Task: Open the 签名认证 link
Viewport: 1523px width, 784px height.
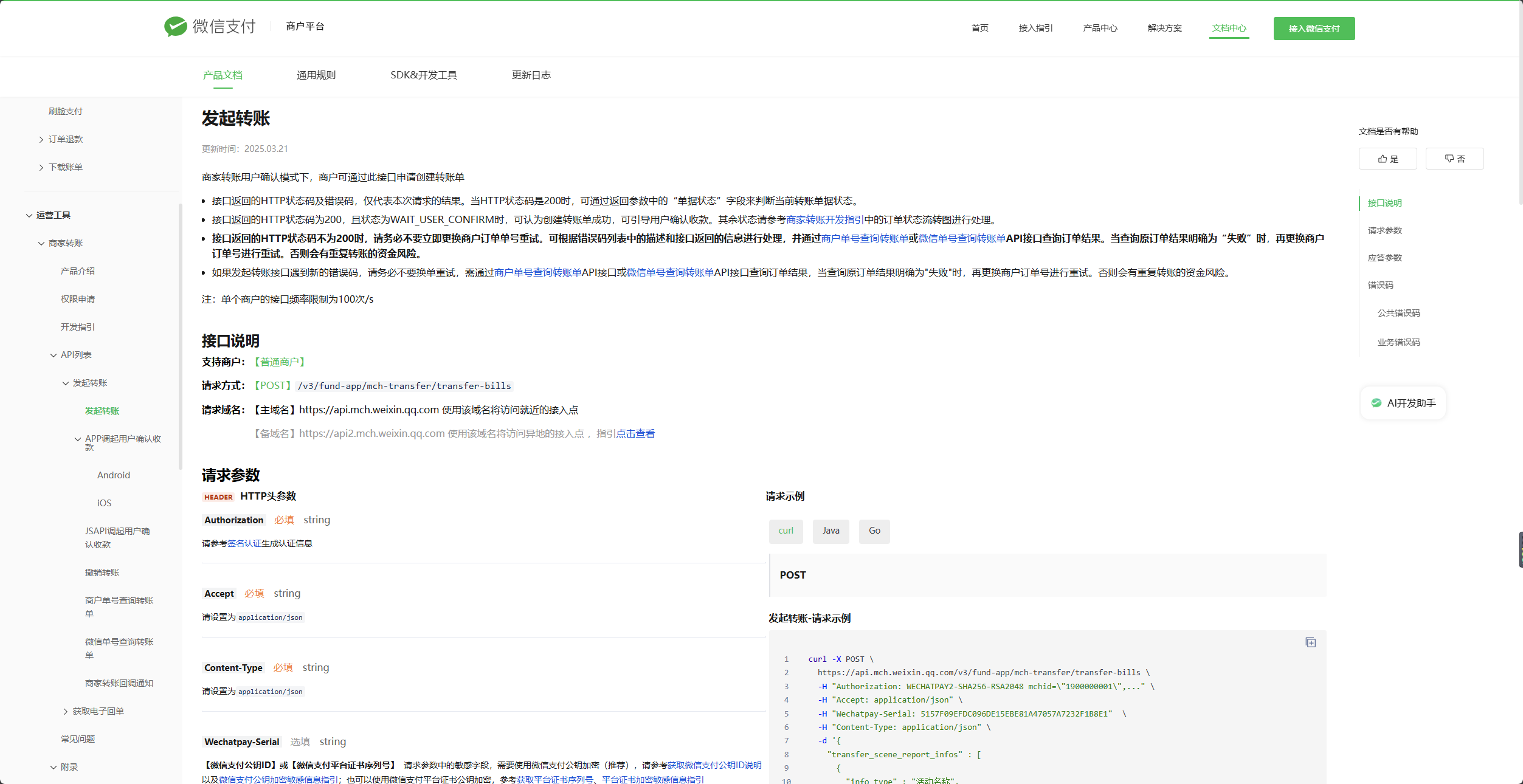Action: pos(244,544)
